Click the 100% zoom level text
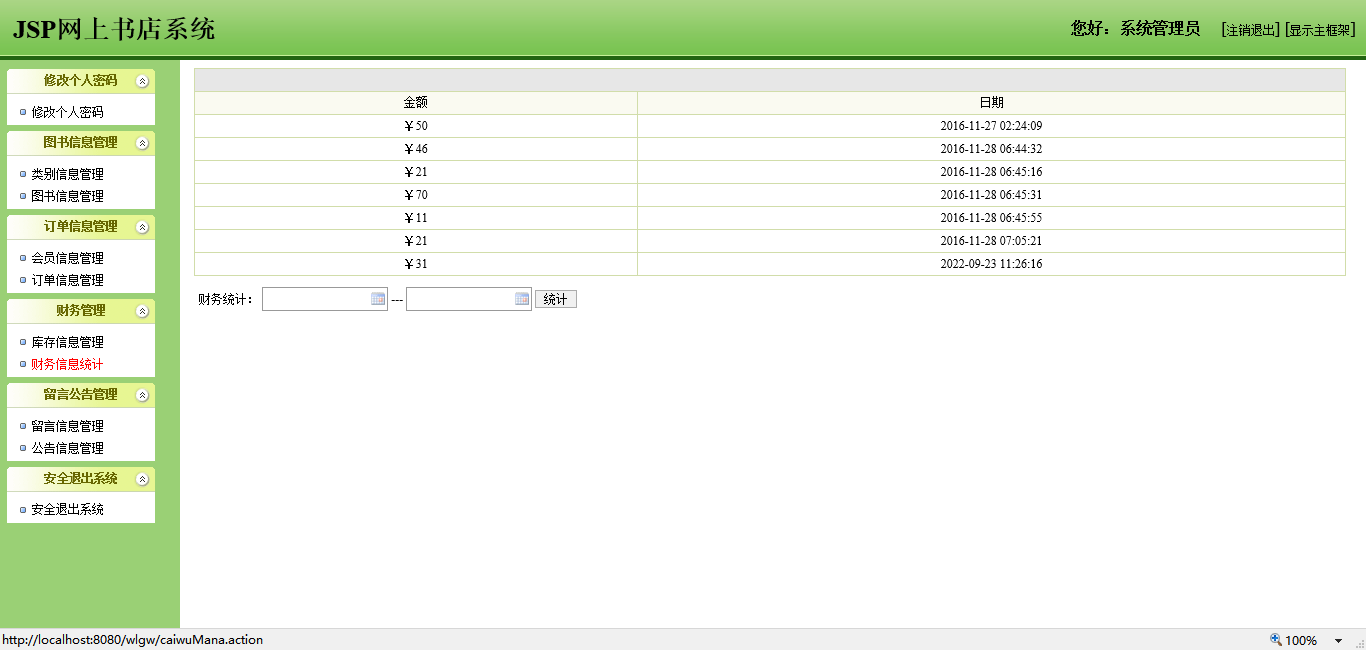Viewport: 1366px width, 650px height. pyautogui.click(x=1301, y=641)
